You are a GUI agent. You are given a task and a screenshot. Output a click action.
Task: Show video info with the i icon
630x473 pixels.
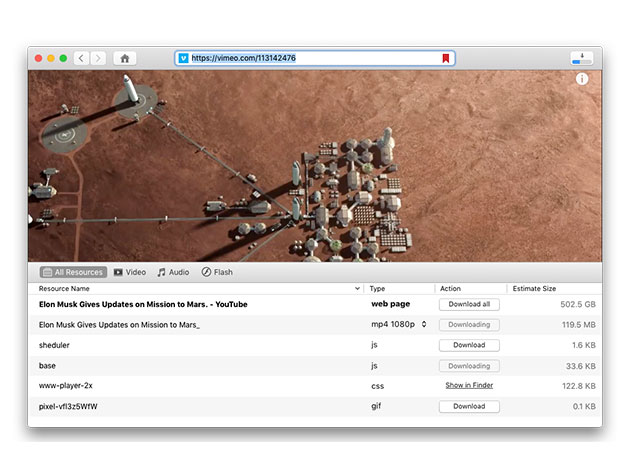pyautogui.click(x=582, y=79)
